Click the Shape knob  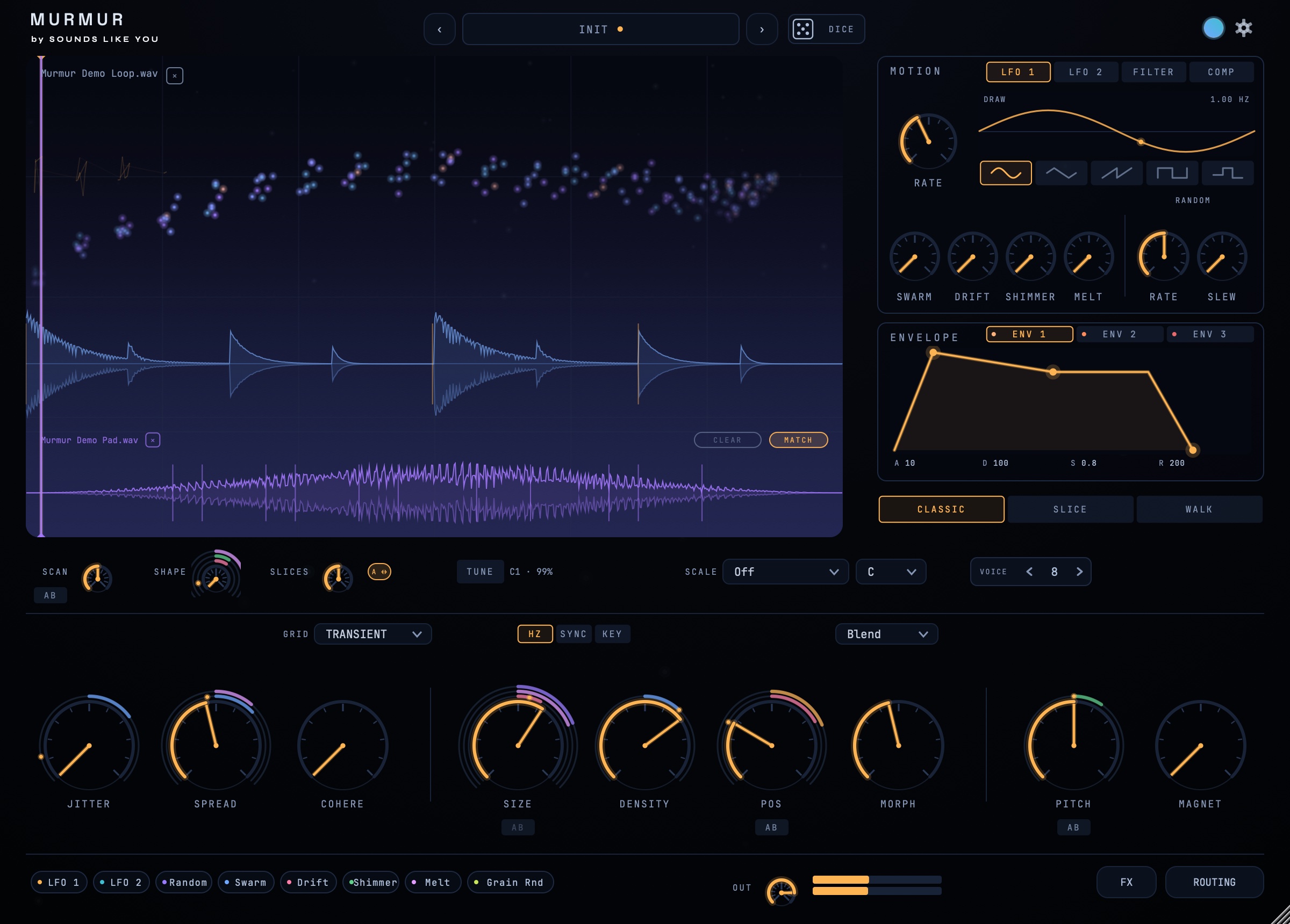click(x=216, y=578)
